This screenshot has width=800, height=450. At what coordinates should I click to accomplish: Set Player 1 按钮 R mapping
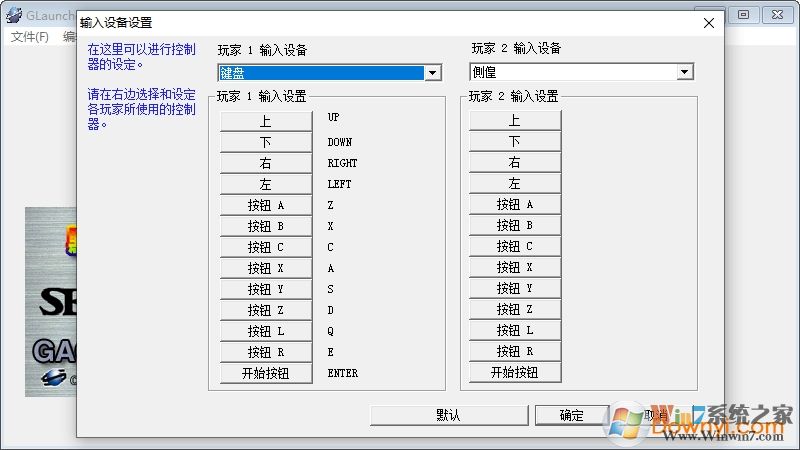pos(266,352)
